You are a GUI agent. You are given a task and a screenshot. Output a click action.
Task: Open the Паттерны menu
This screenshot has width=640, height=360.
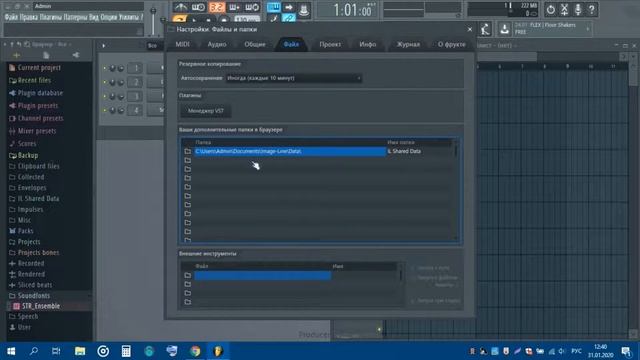tap(75, 17)
